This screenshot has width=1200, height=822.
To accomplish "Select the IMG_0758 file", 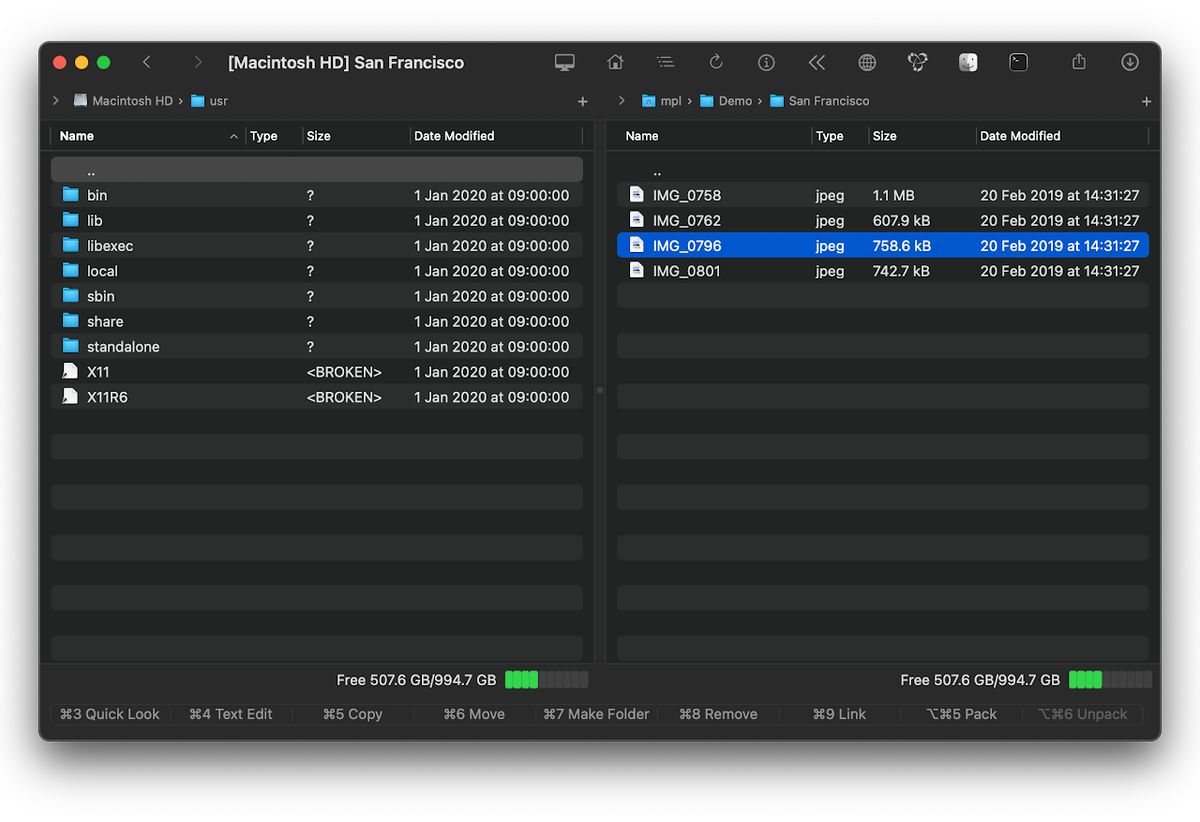I will (883, 195).
